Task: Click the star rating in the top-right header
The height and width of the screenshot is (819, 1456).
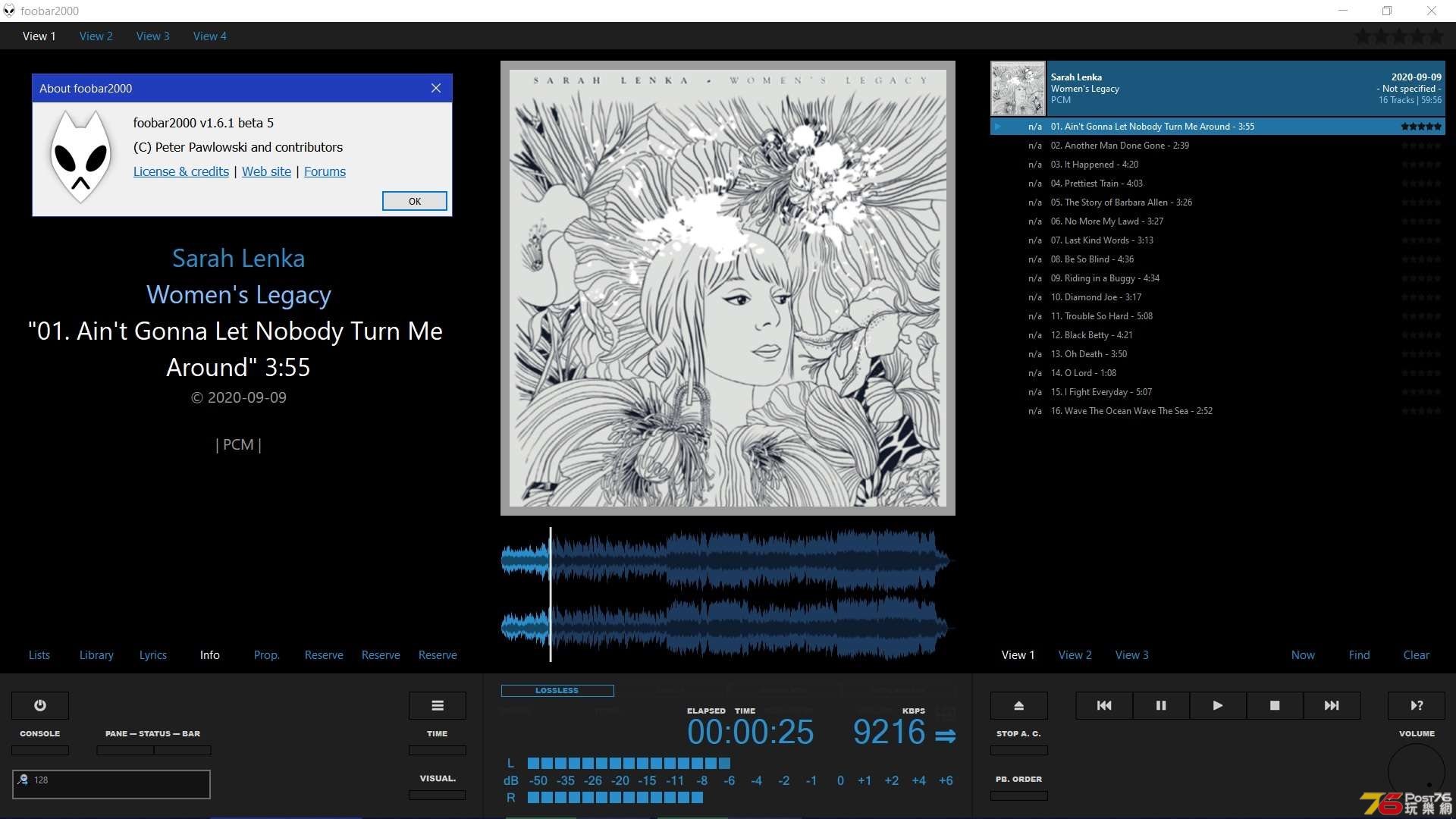Action: click(1399, 36)
